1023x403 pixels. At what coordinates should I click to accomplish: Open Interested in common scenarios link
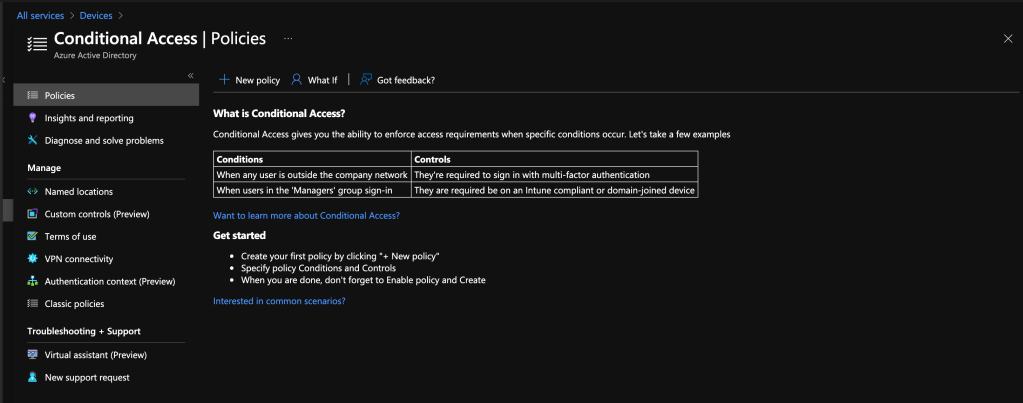pos(279,301)
